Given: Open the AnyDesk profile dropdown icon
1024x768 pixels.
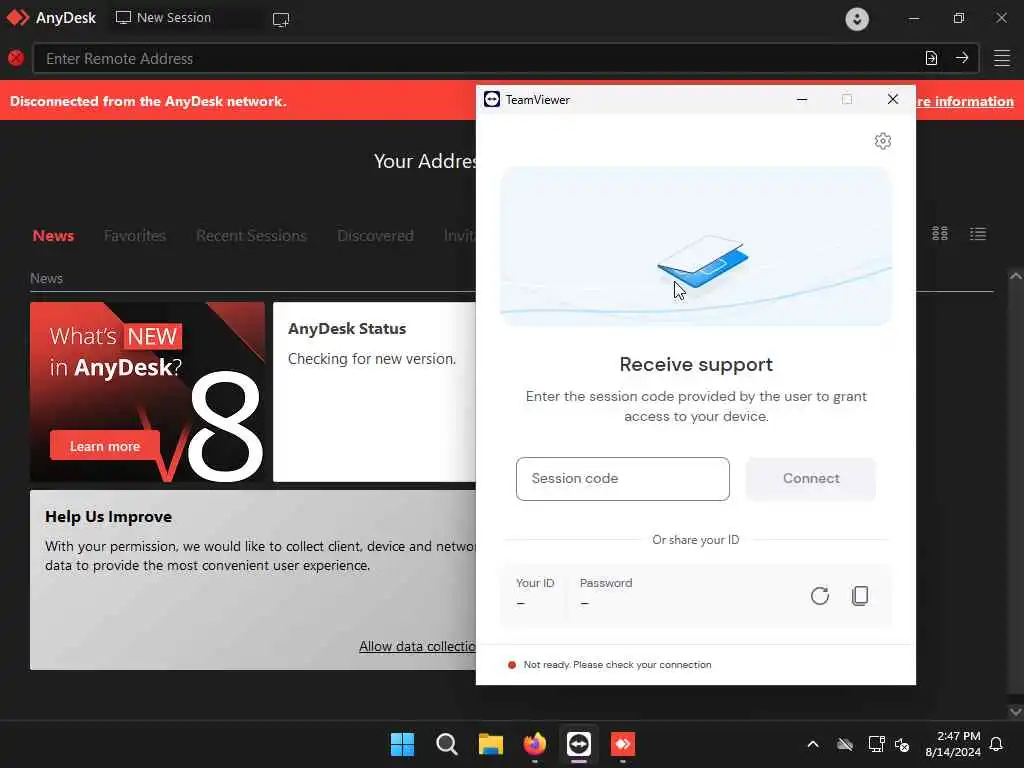Looking at the screenshot, I should [857, 18].
